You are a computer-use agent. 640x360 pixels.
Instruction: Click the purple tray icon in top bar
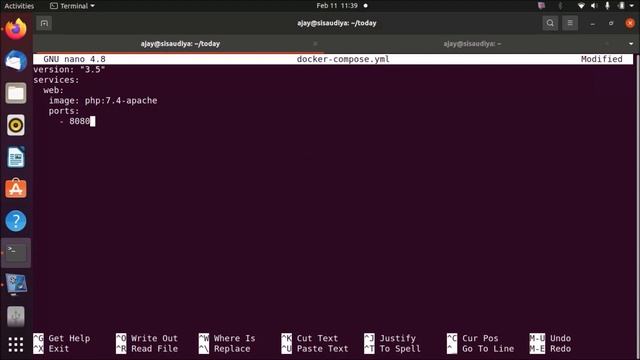[541, 6]
